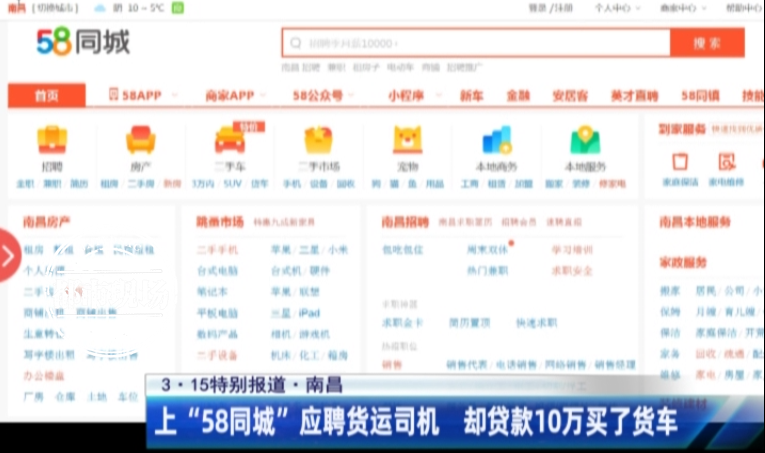Click the search magnifier icon
Image resolution: width=765 pixels, height=453 pixels.
pos(296,43)
